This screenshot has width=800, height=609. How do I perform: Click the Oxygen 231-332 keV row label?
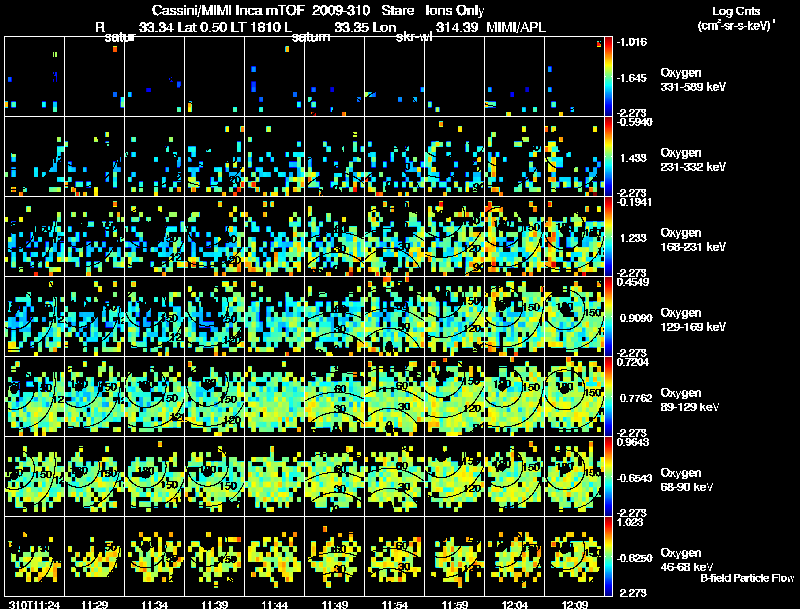click(x=693, y=160)
